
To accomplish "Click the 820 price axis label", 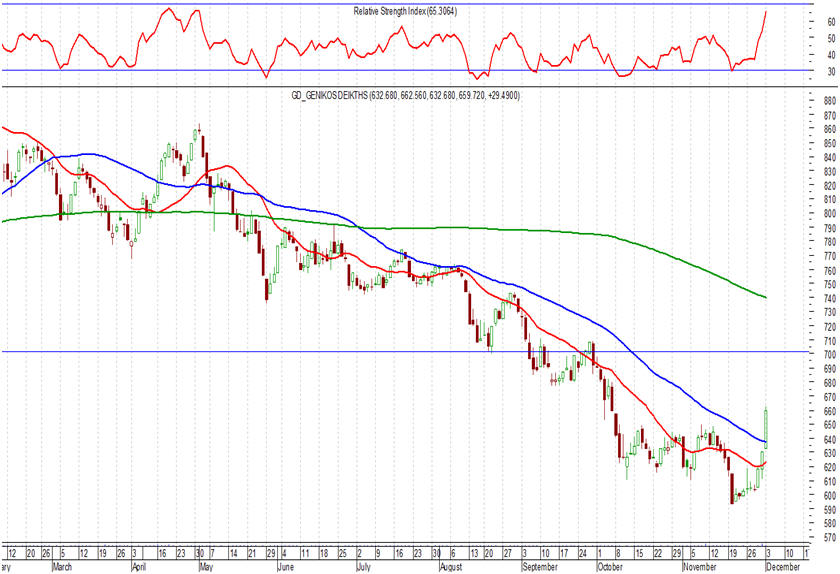I will point(830,186).
